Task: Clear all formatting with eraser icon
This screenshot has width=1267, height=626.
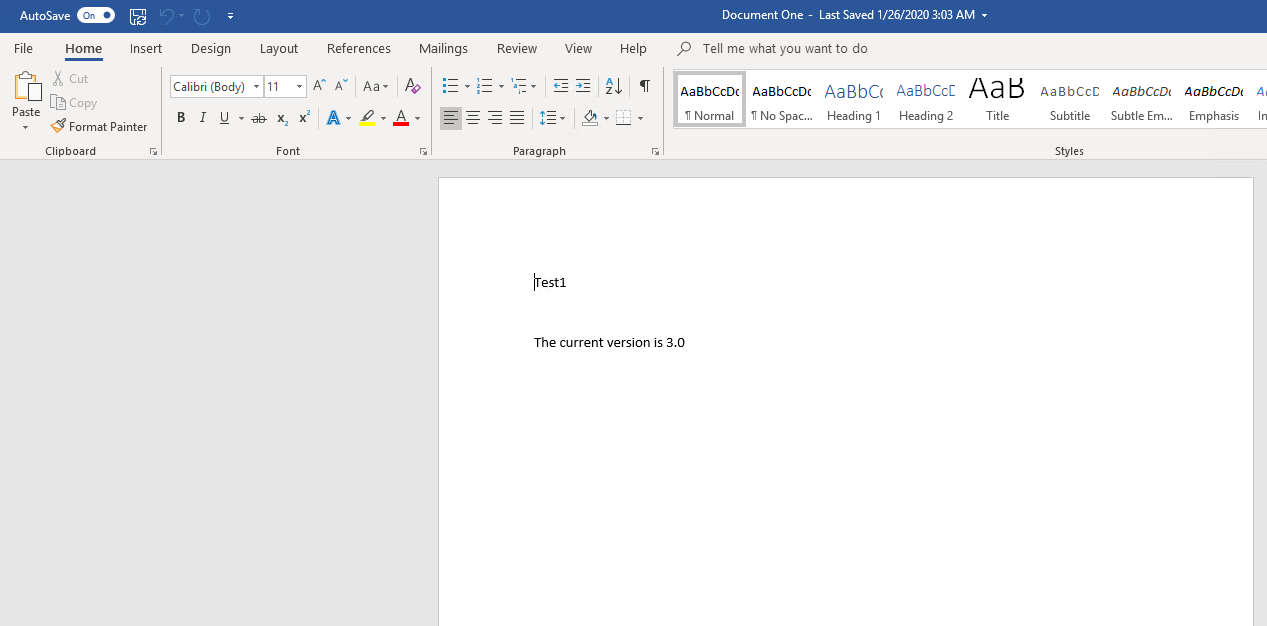Action: [x=412, y=86]
